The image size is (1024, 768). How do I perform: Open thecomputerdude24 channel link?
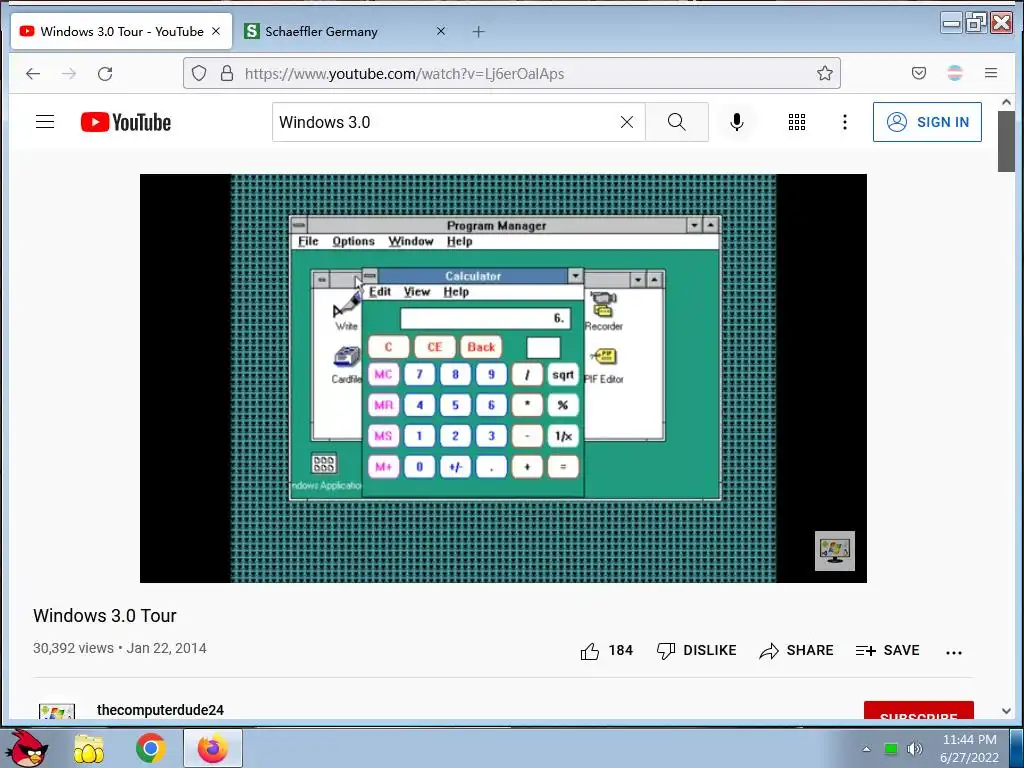point(160,710)
